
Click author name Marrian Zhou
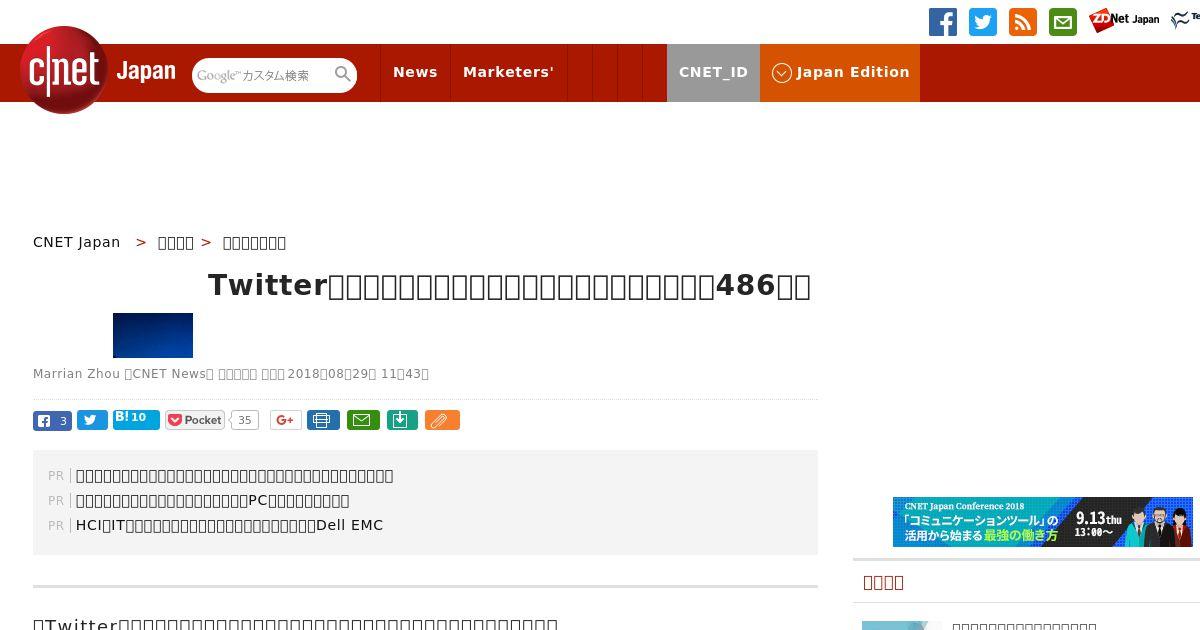coord(76,374)
